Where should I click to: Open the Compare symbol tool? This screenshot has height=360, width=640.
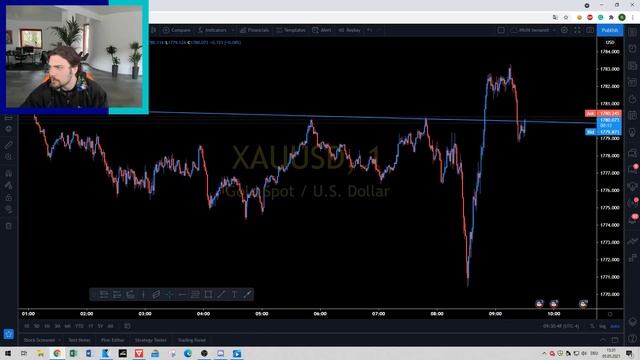[176, 30]
